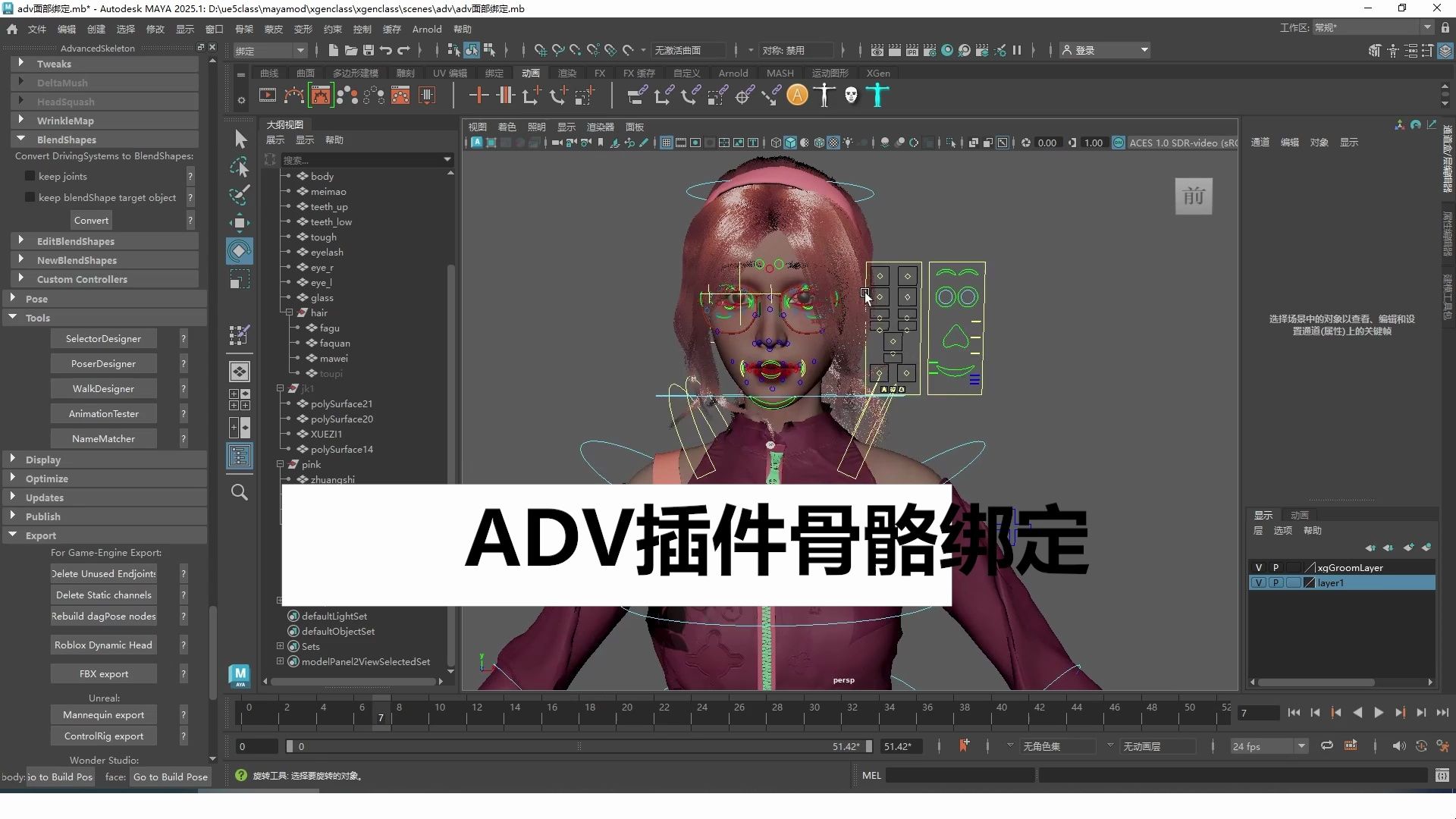Click play forward button
The image size is (1456, 819).
click(1379, 712)
